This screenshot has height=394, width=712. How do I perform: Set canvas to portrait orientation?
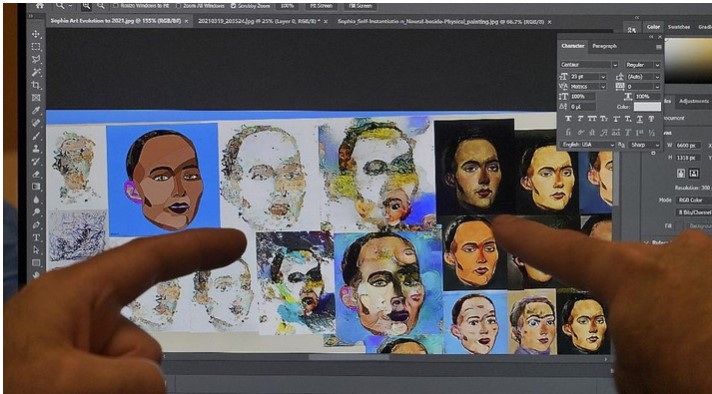coord(681,173)
